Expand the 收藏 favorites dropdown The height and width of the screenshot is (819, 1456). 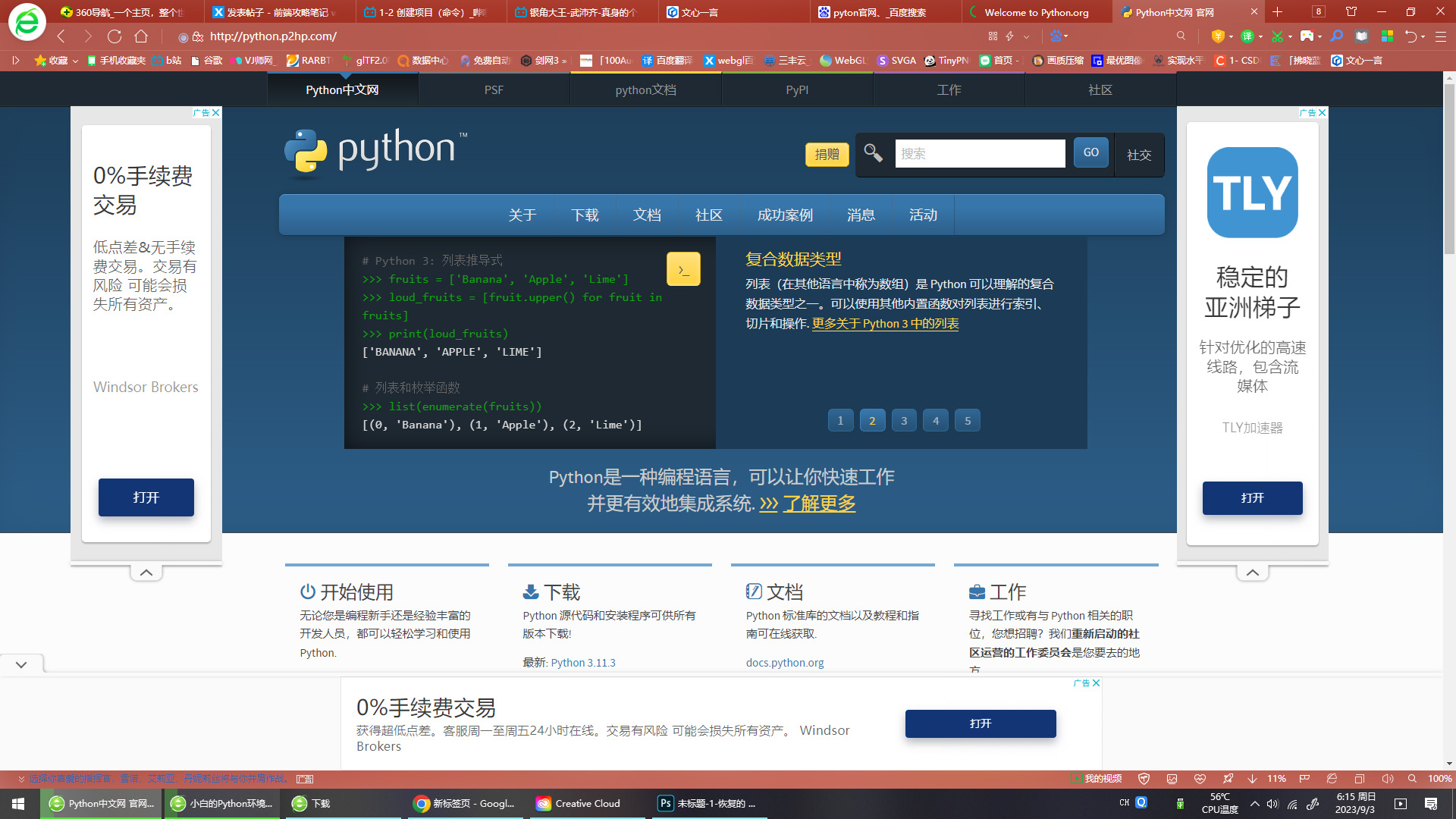point(75,61)
